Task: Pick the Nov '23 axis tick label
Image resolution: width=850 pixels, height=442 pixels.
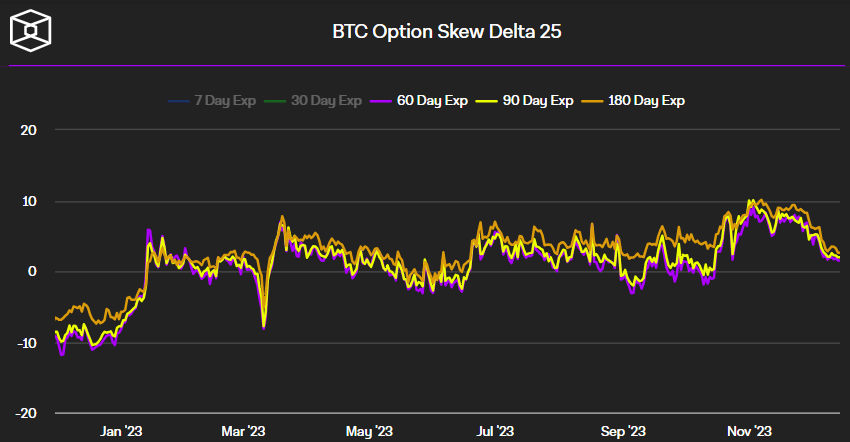Action: click(749, 431)
